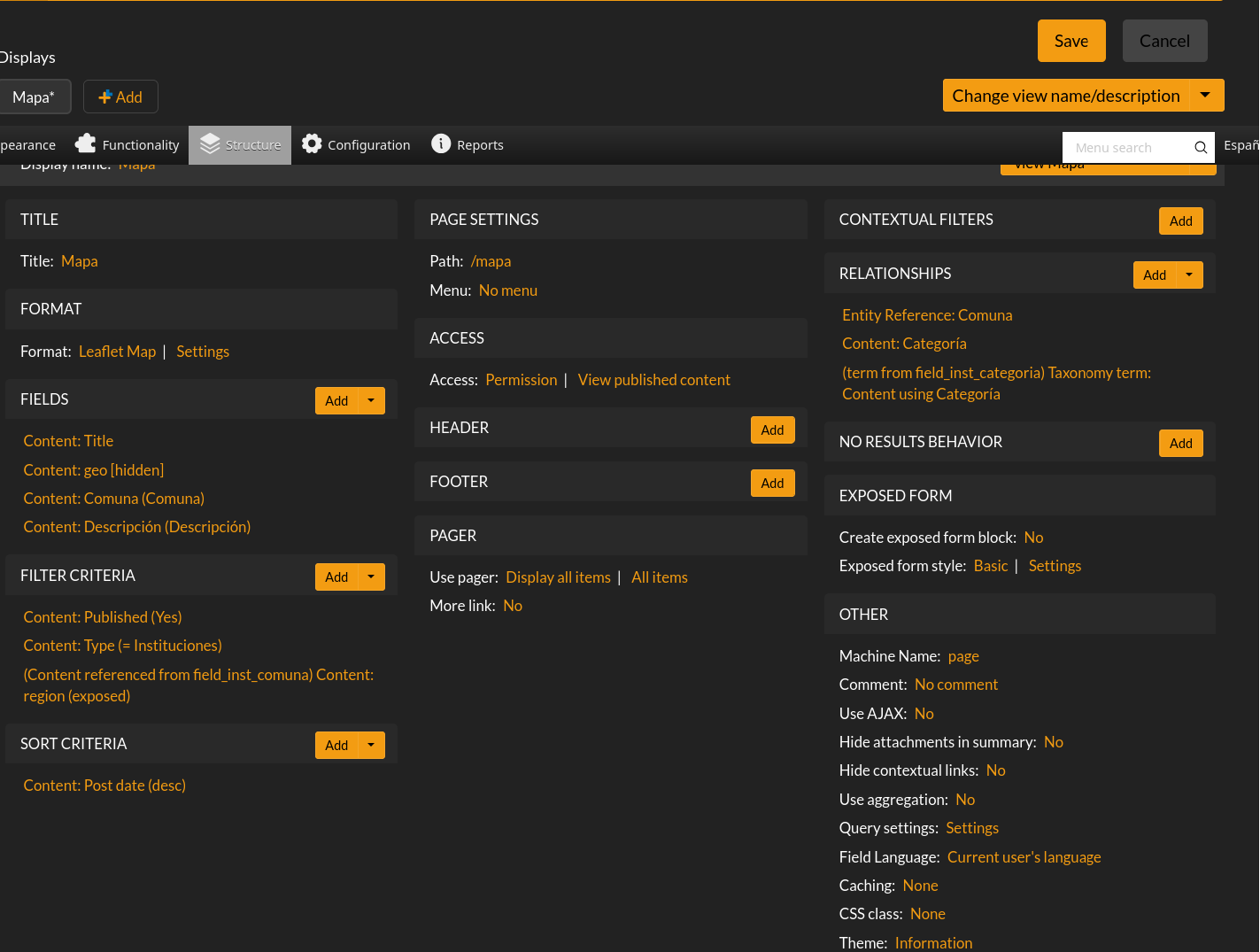Open Change view name/description dropdown arrow
Screen dimensions: 1260x952
(x=1205, y=96)
